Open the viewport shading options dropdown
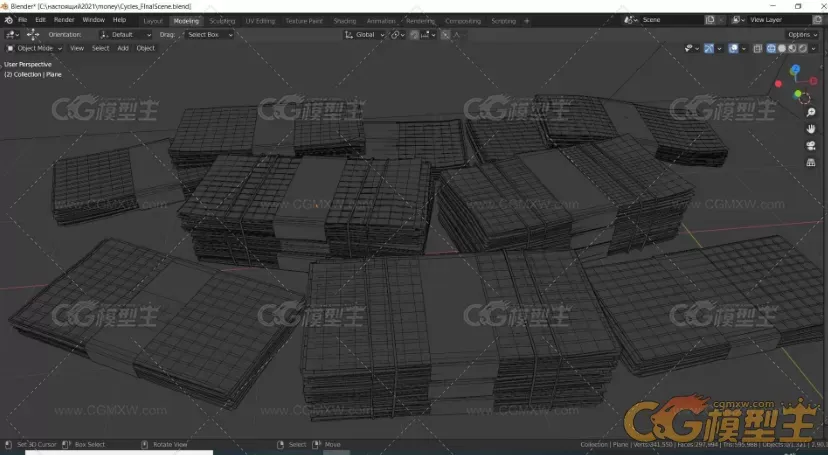Viewport: 828px width, 455px height. pyautogui.click(x=813, y=48)
